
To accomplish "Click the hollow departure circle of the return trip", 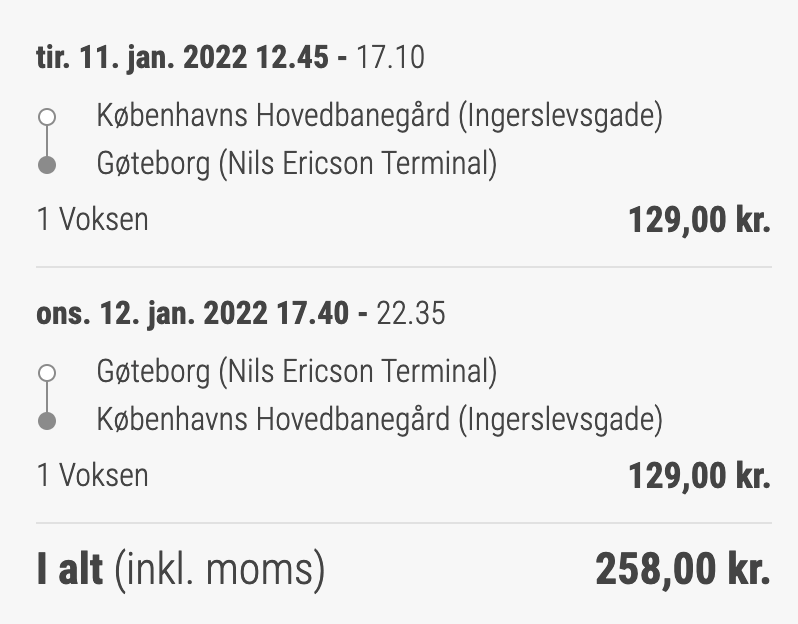I will coord(47,373).
